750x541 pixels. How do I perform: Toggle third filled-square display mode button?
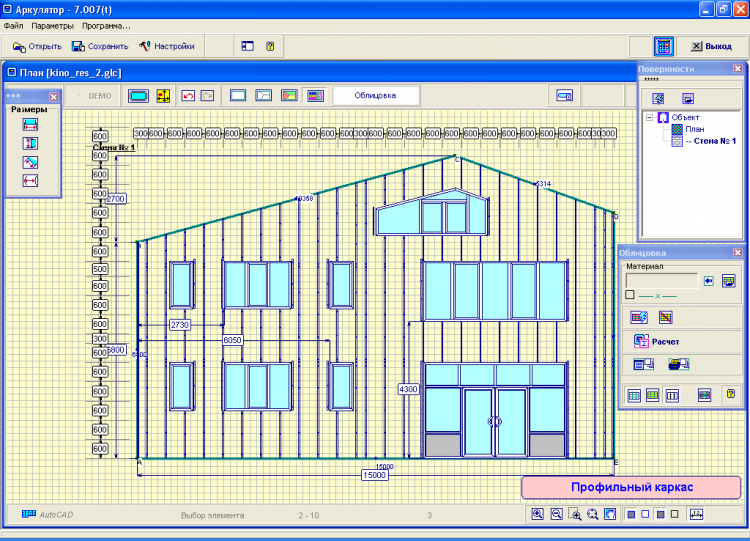point(661,514)
